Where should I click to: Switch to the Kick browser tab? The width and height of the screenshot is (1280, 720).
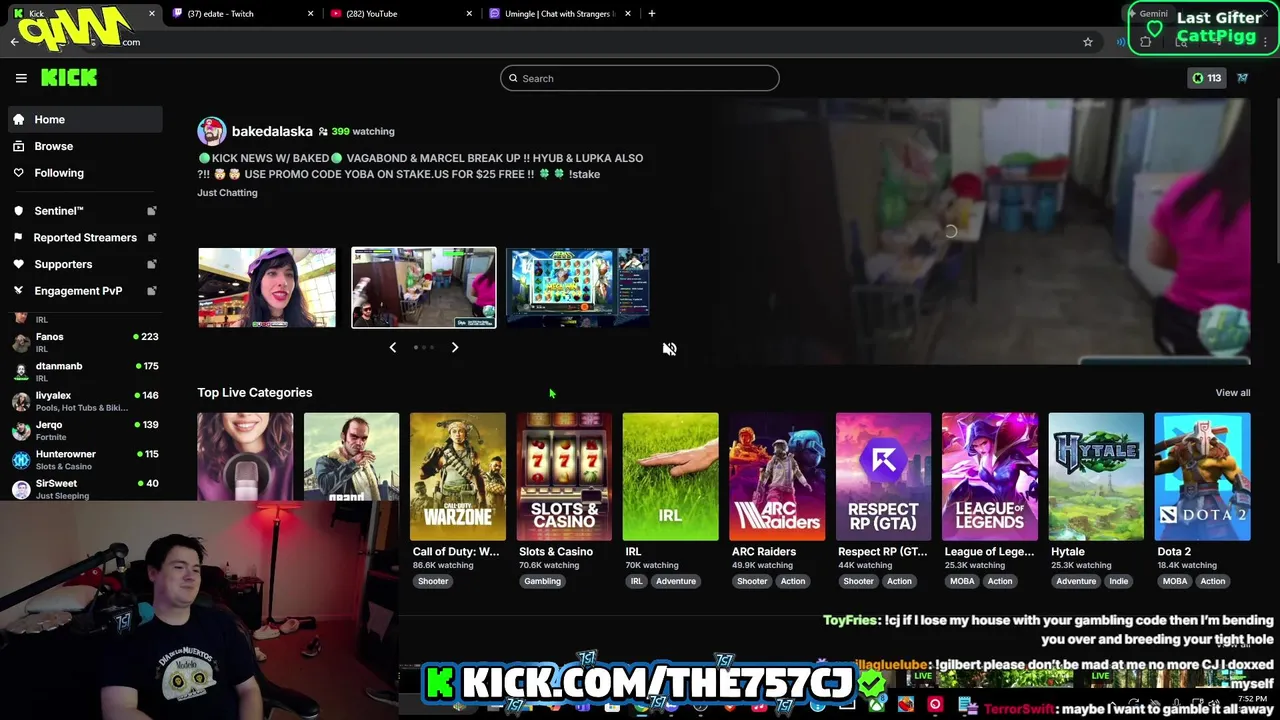click(x=85, y=13)
